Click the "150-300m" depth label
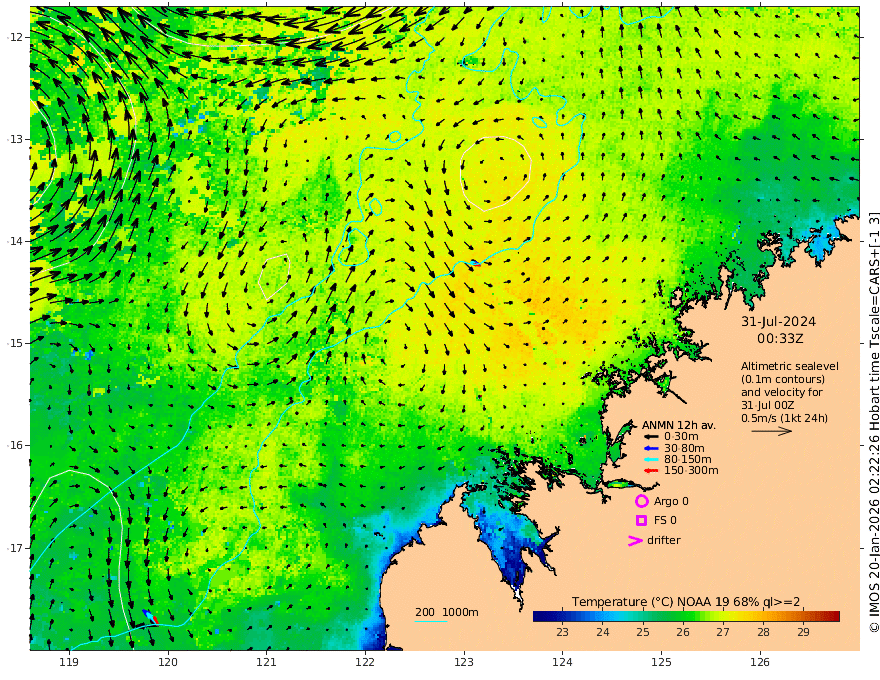This screenshot has height=680, width=880. (690, 470)
